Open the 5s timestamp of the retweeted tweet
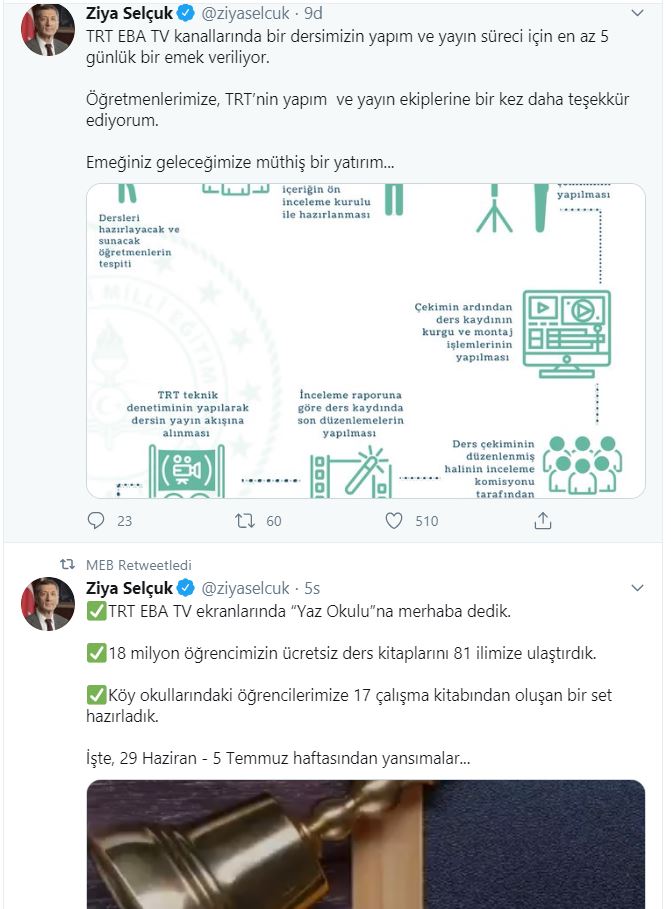The width and height of the screenshot is (671, 909). pos(312,587)
